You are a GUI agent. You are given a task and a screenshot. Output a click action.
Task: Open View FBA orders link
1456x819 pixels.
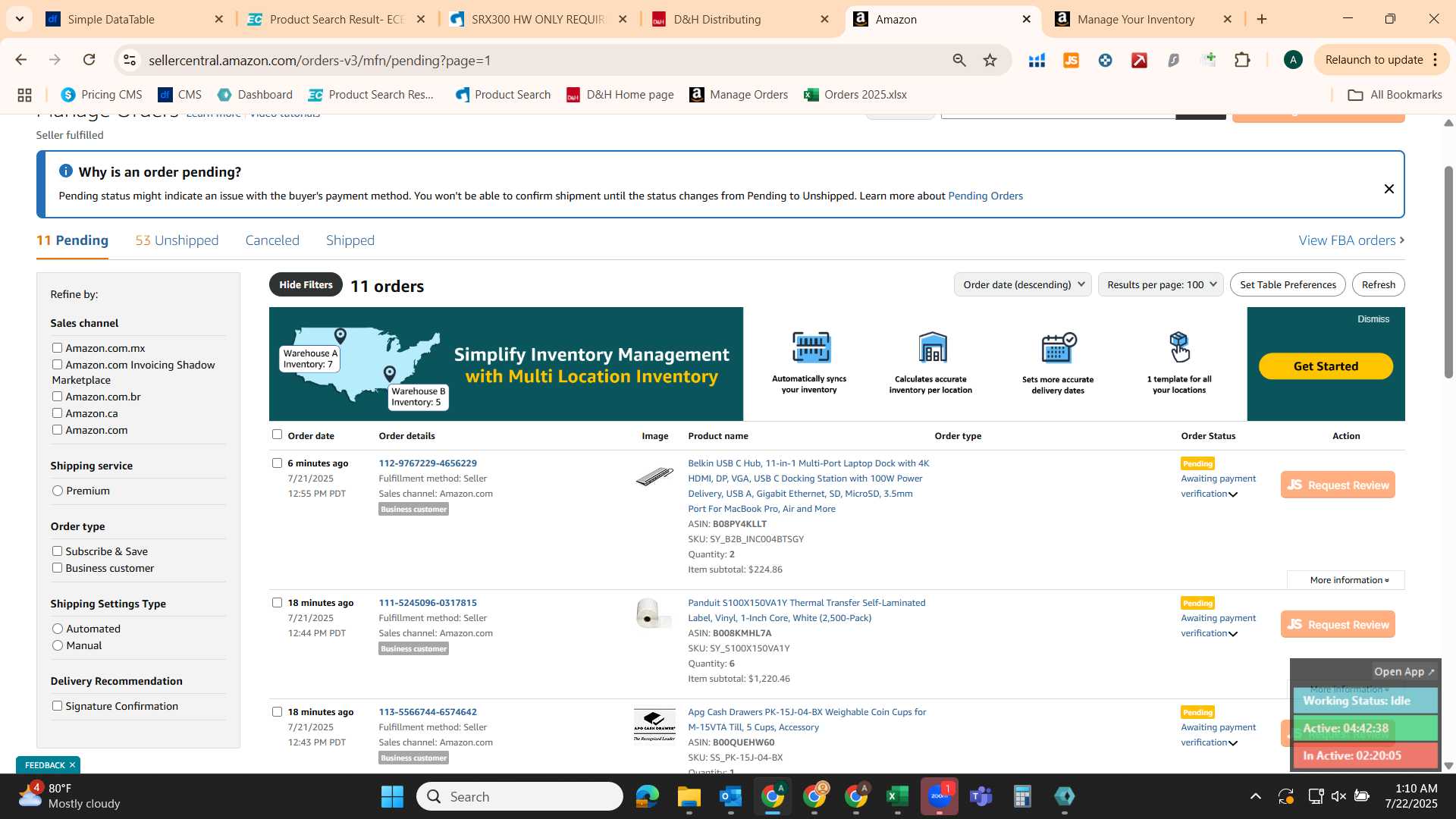(x=1351, y=240)
